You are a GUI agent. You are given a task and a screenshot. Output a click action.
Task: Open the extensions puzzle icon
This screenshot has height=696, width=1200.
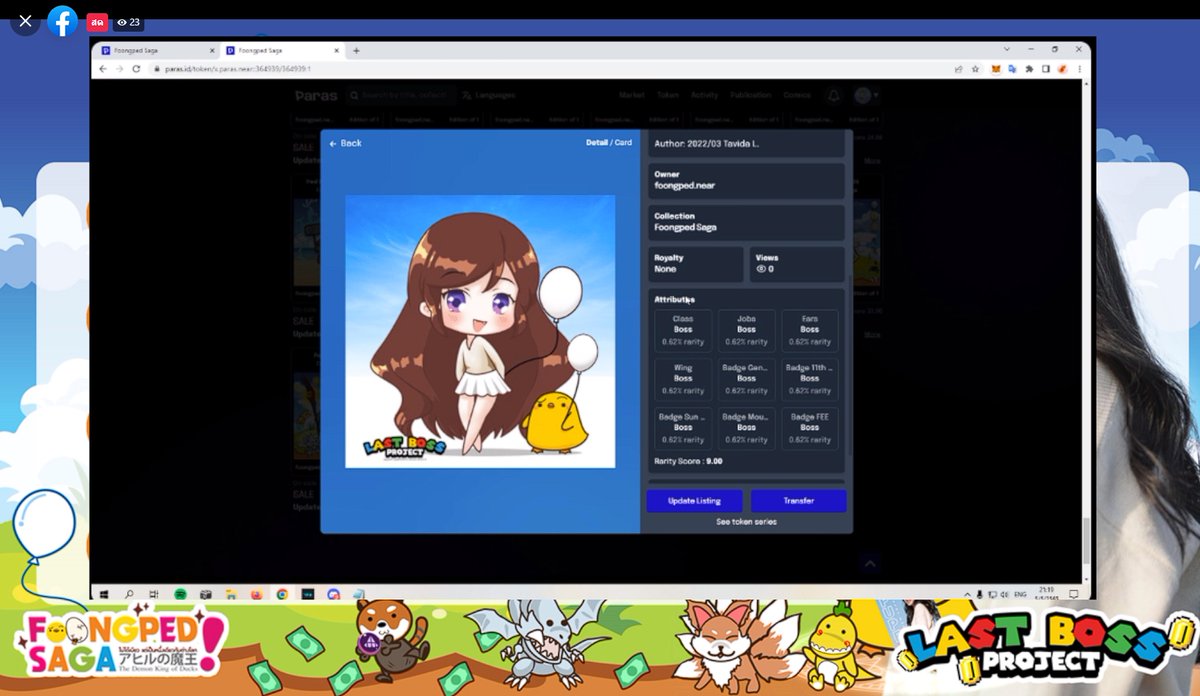tap(1029, 69)
